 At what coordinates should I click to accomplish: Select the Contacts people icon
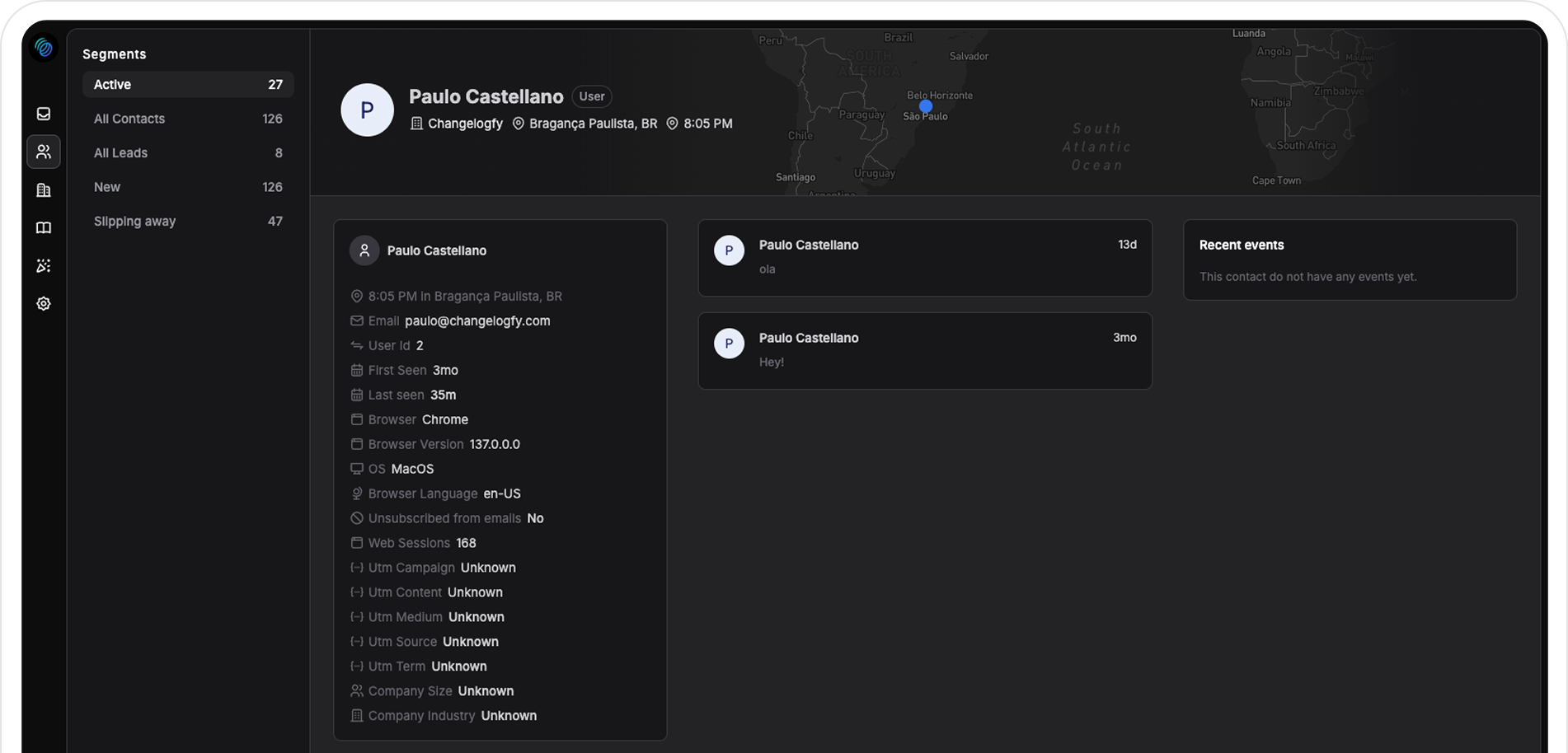coord(44,152)
